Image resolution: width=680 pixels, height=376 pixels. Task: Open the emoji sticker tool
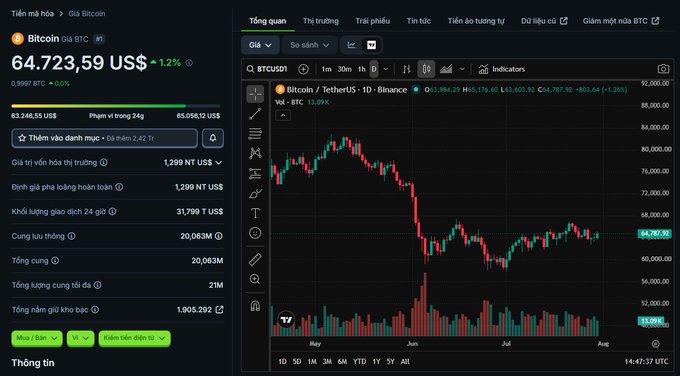pos(255,233)
